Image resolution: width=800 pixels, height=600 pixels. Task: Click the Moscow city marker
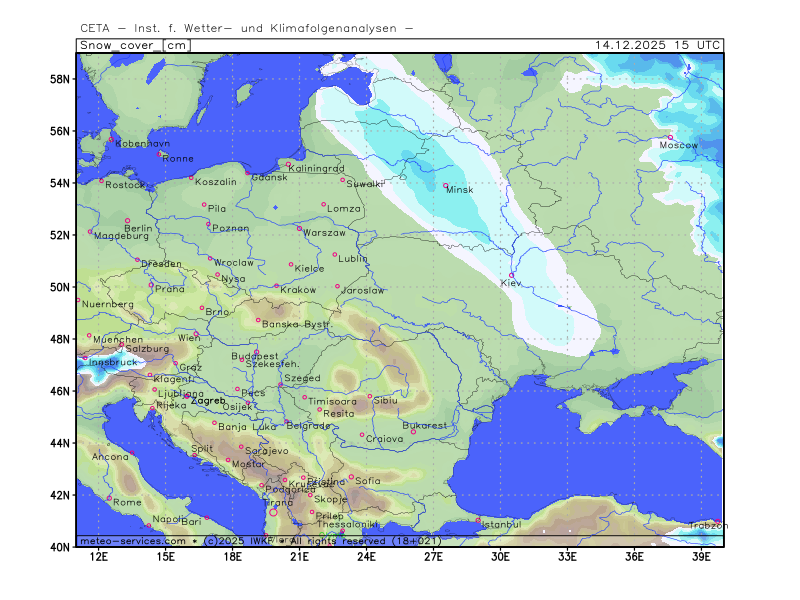(x=670, y=137)
